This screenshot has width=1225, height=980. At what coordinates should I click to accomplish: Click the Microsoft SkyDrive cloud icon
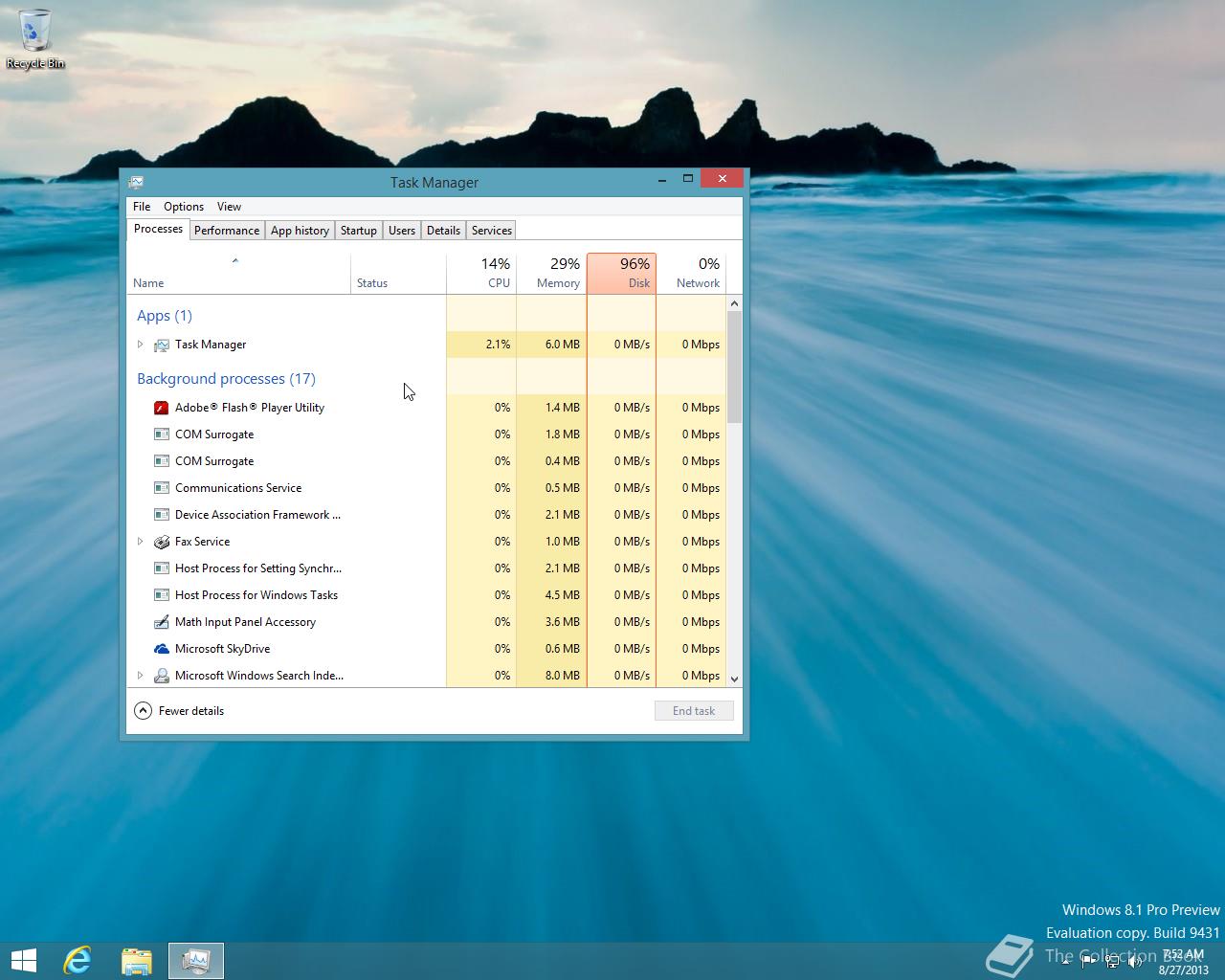click(162, 649)
